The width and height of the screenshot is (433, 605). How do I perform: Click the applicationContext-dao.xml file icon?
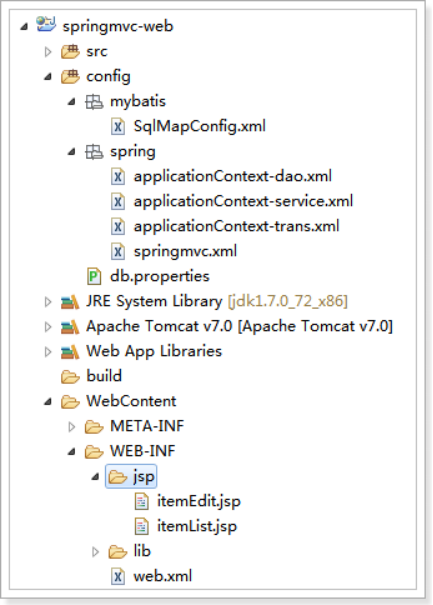pos(118,177)
